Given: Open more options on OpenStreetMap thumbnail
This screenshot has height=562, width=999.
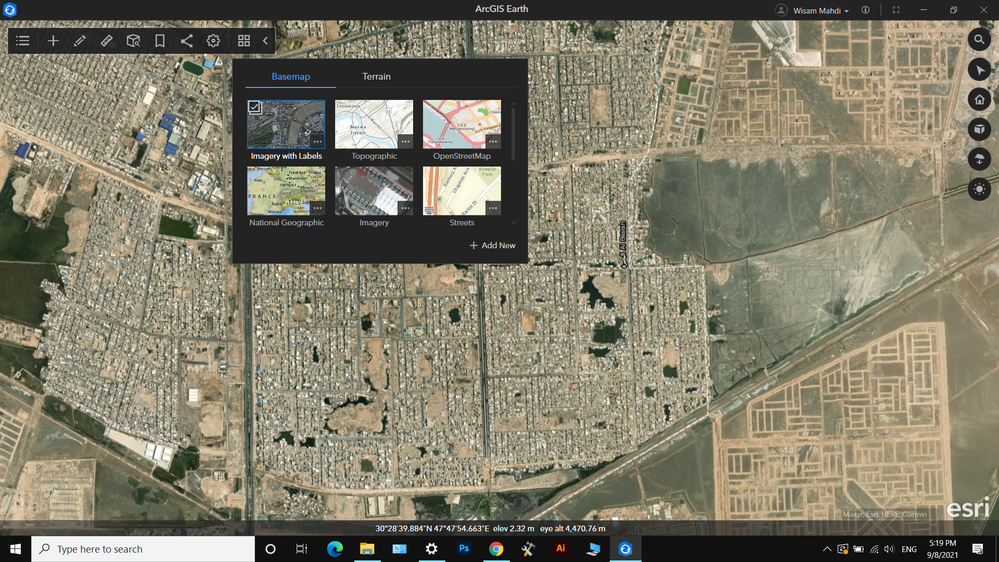Looking at the screenshot, I should coord(493,141).
